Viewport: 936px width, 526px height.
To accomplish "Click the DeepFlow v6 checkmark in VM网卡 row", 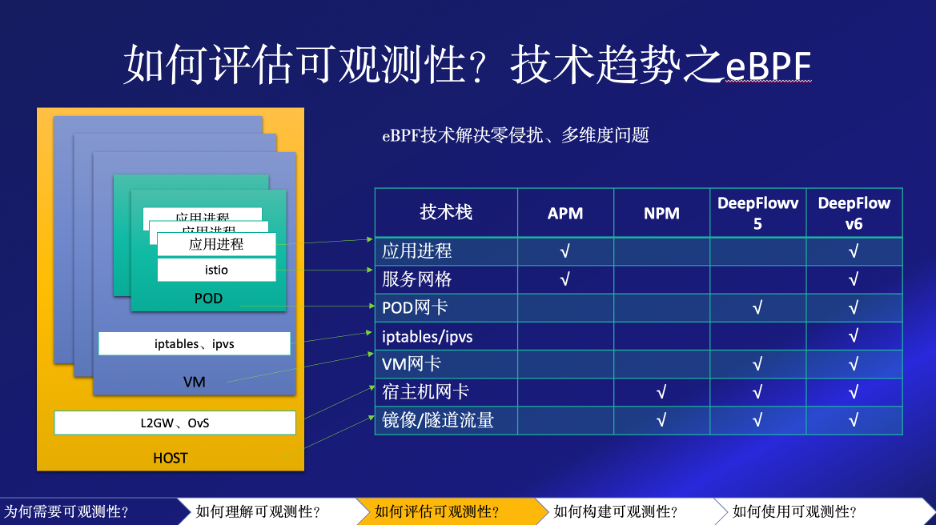I will [x=854, y=364].
